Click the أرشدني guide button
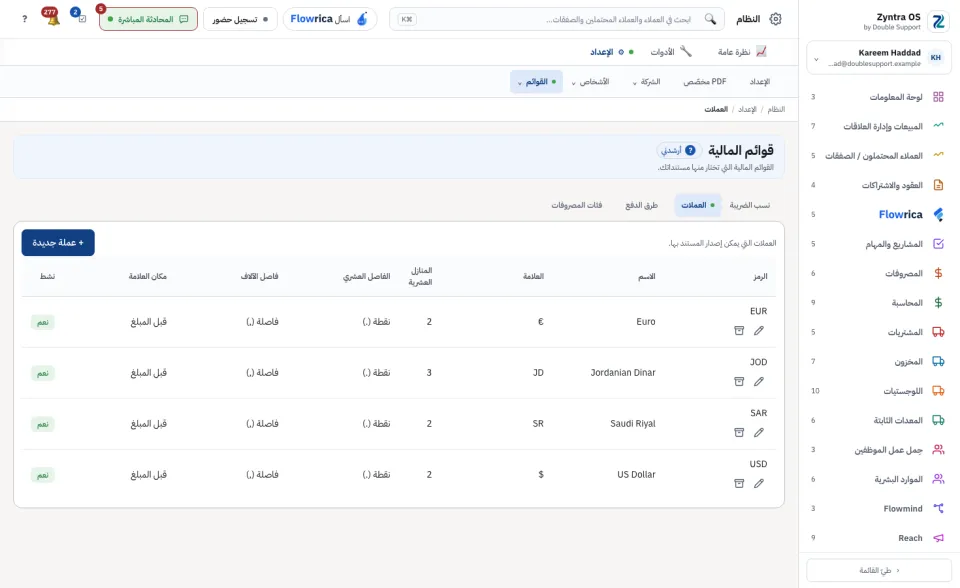Image resolution: width=960 pixels, height=588 pixels. 678,150
